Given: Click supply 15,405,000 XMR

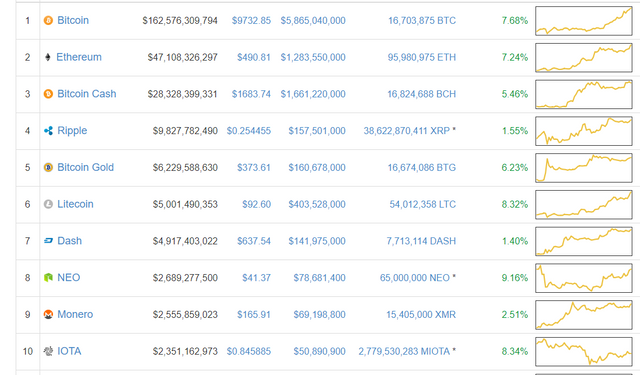Looking at the screenshot, I should point(421,314).
